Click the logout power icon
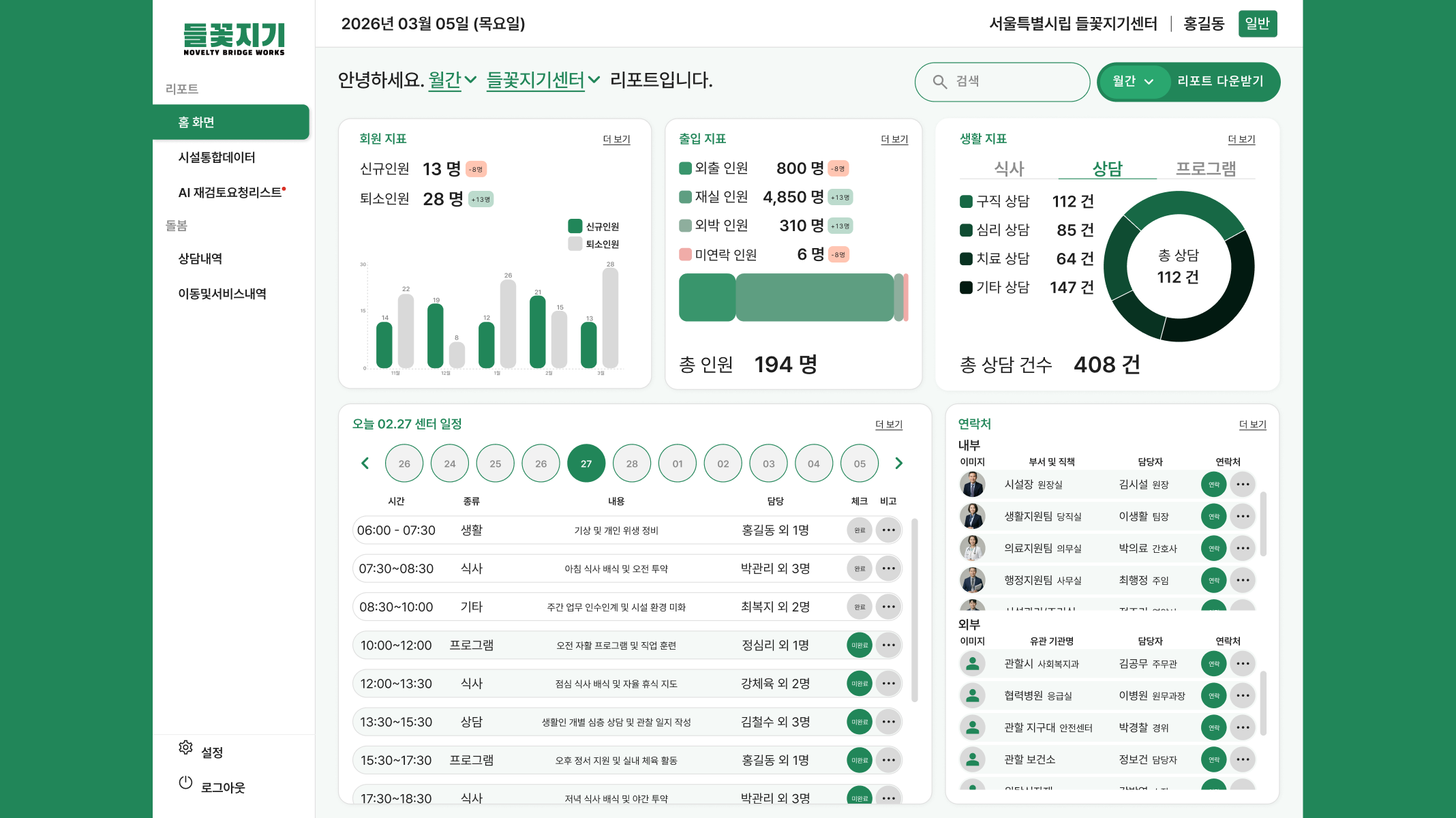This screenshot has width=1456, height=818. point(185,783)
